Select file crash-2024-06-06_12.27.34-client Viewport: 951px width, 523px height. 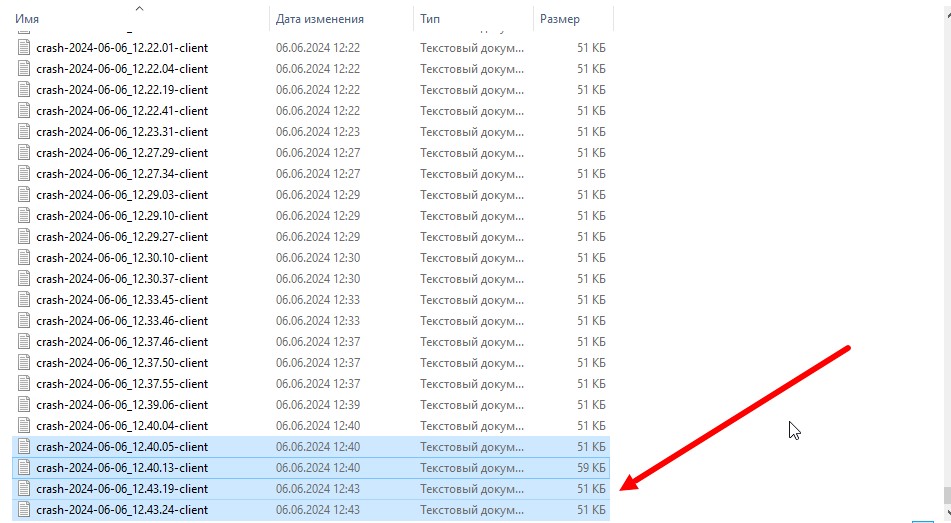pos(122,174)
